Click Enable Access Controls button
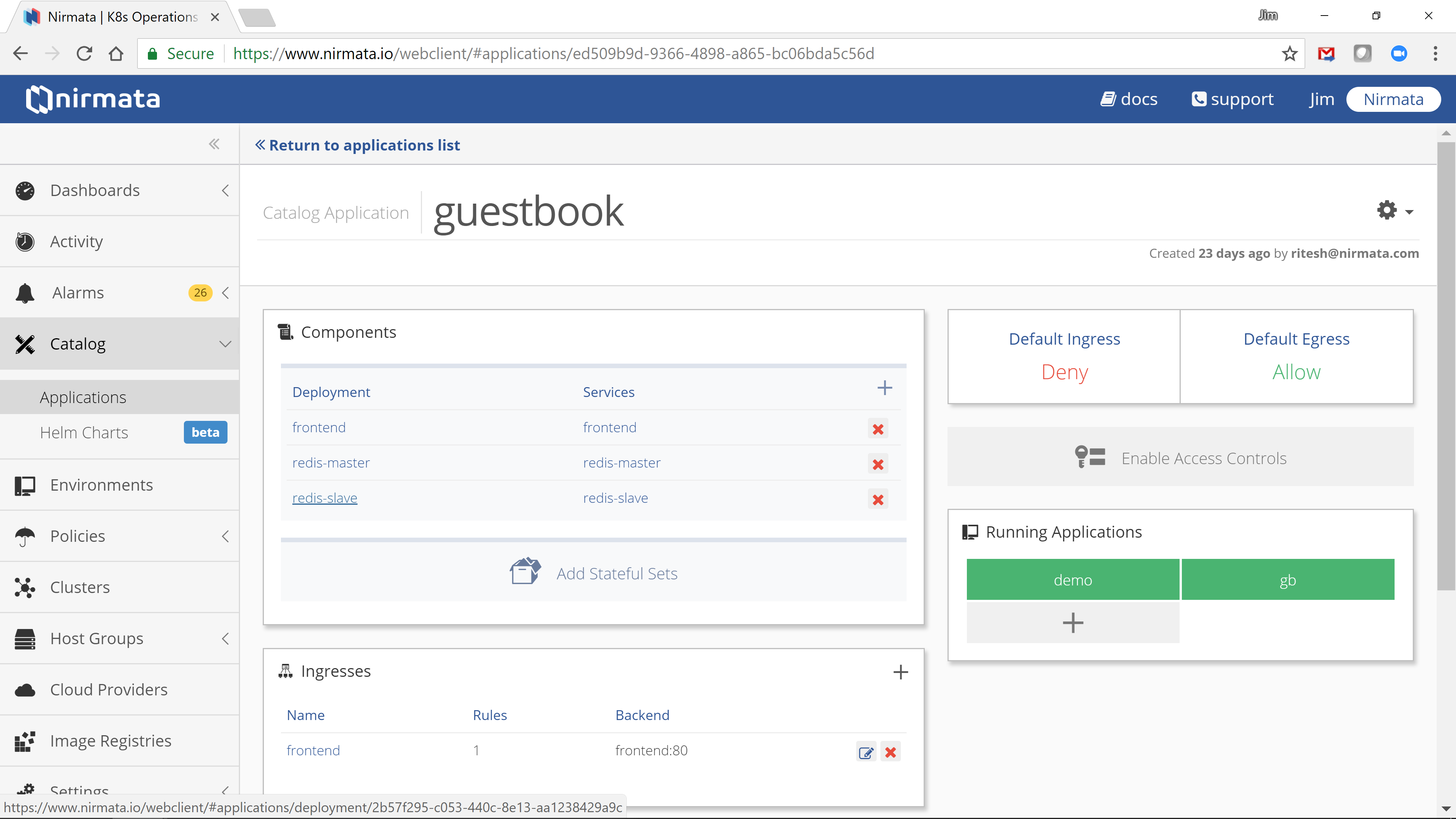The height and width of the screenshot is (819, 1456). pos(1180,457)
